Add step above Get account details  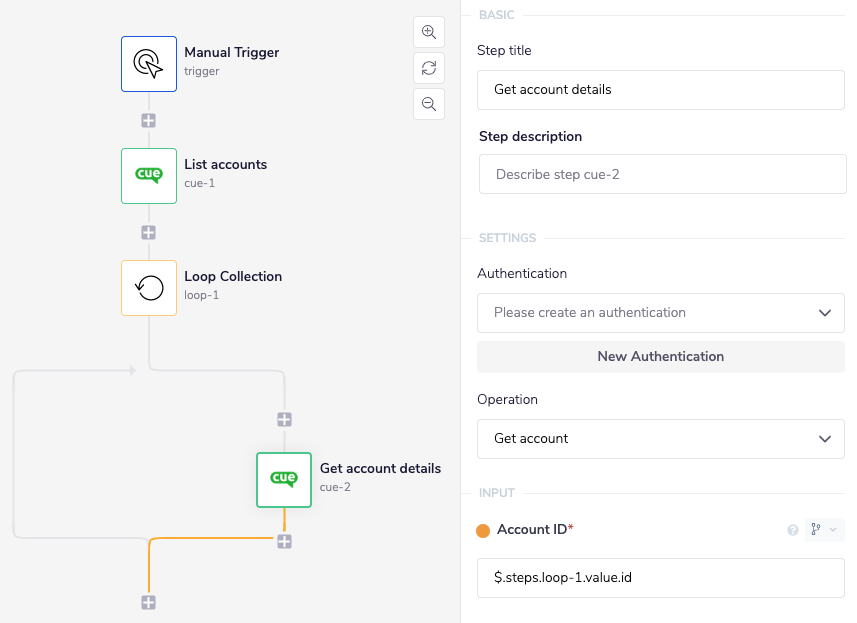coord(284,420)
